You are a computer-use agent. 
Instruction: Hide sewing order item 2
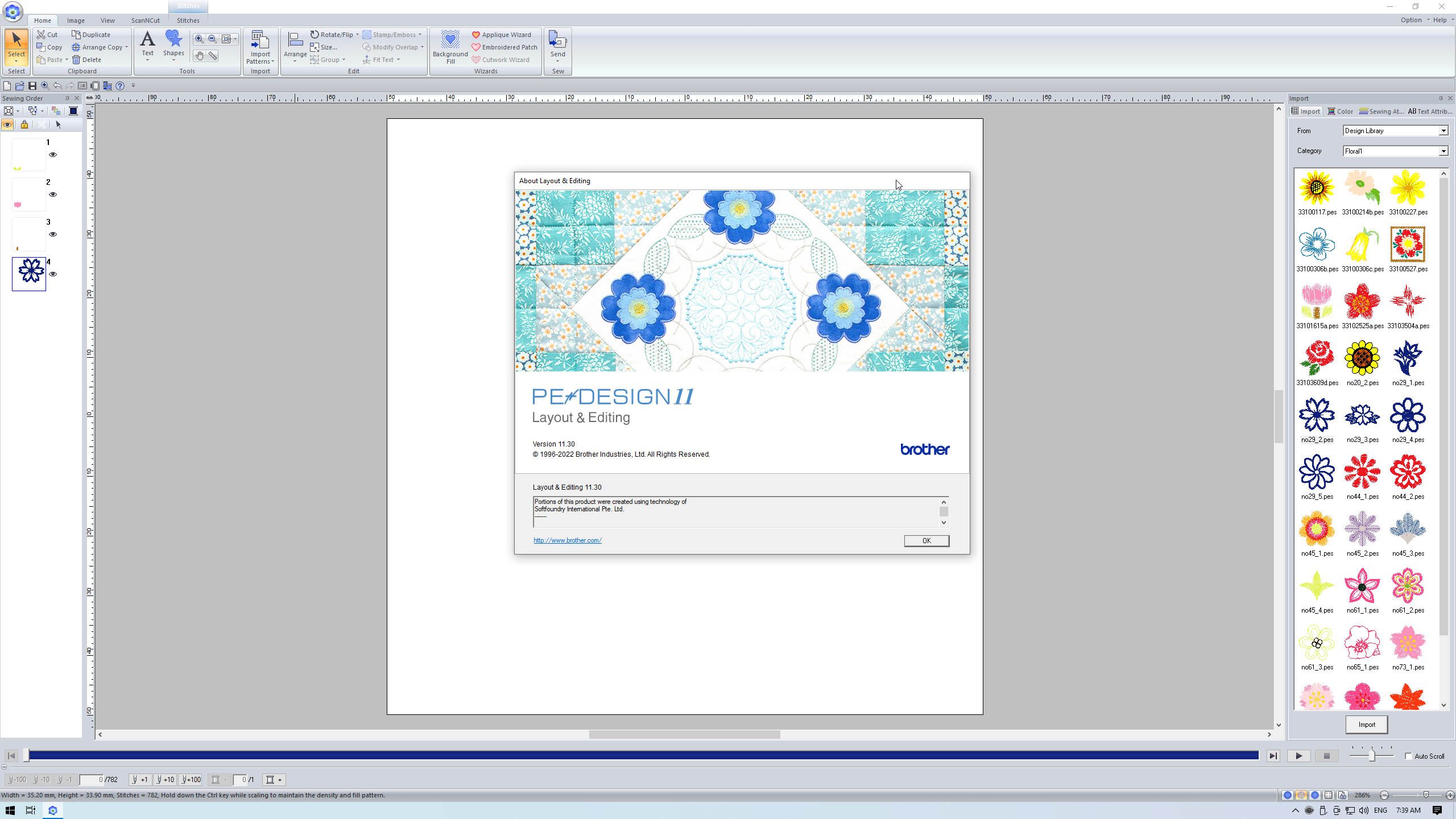pyautogui.click(x=53, y=195)
